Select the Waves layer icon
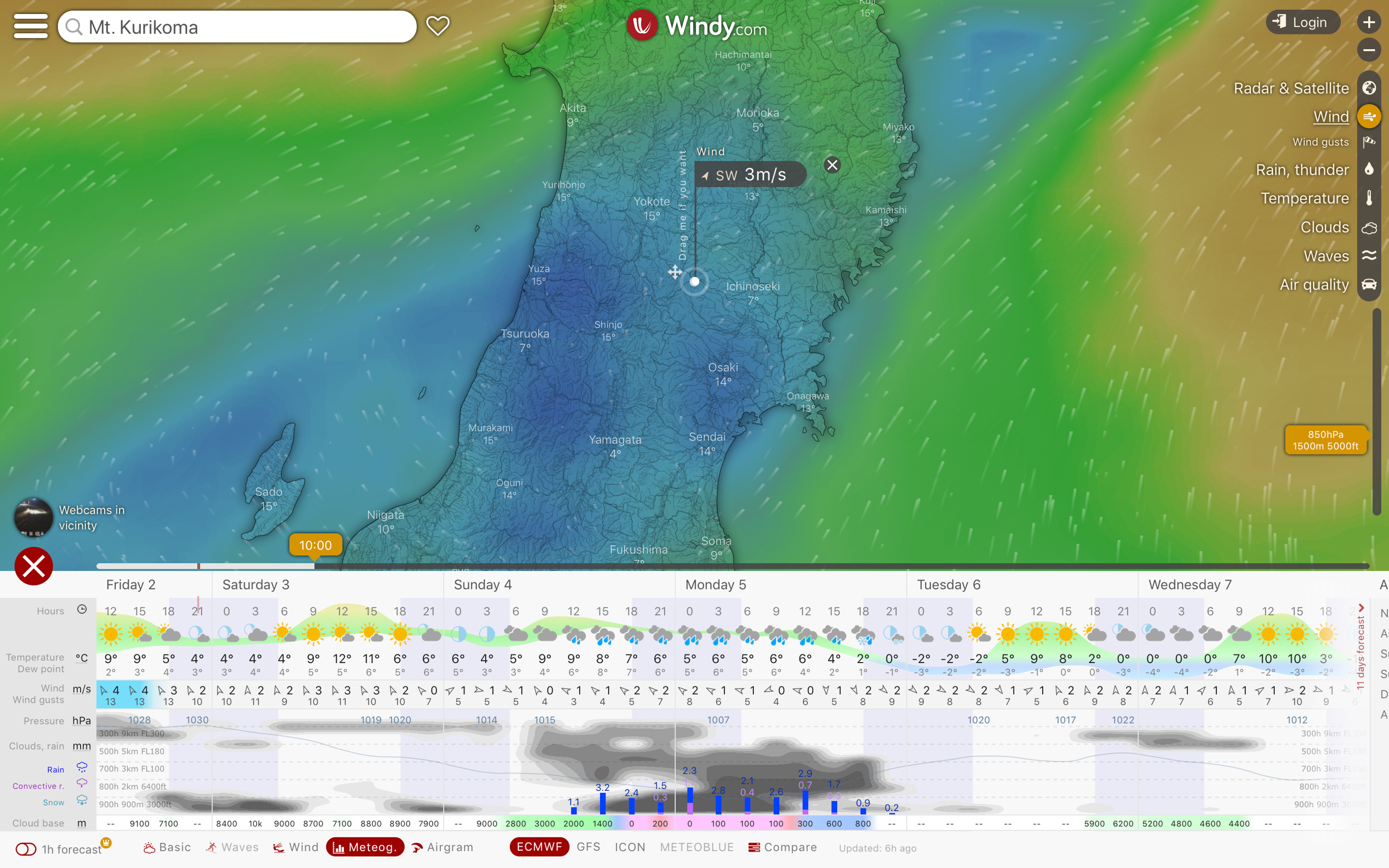The width and height of the screenshot is (1389, 868). pos(1369,256)
